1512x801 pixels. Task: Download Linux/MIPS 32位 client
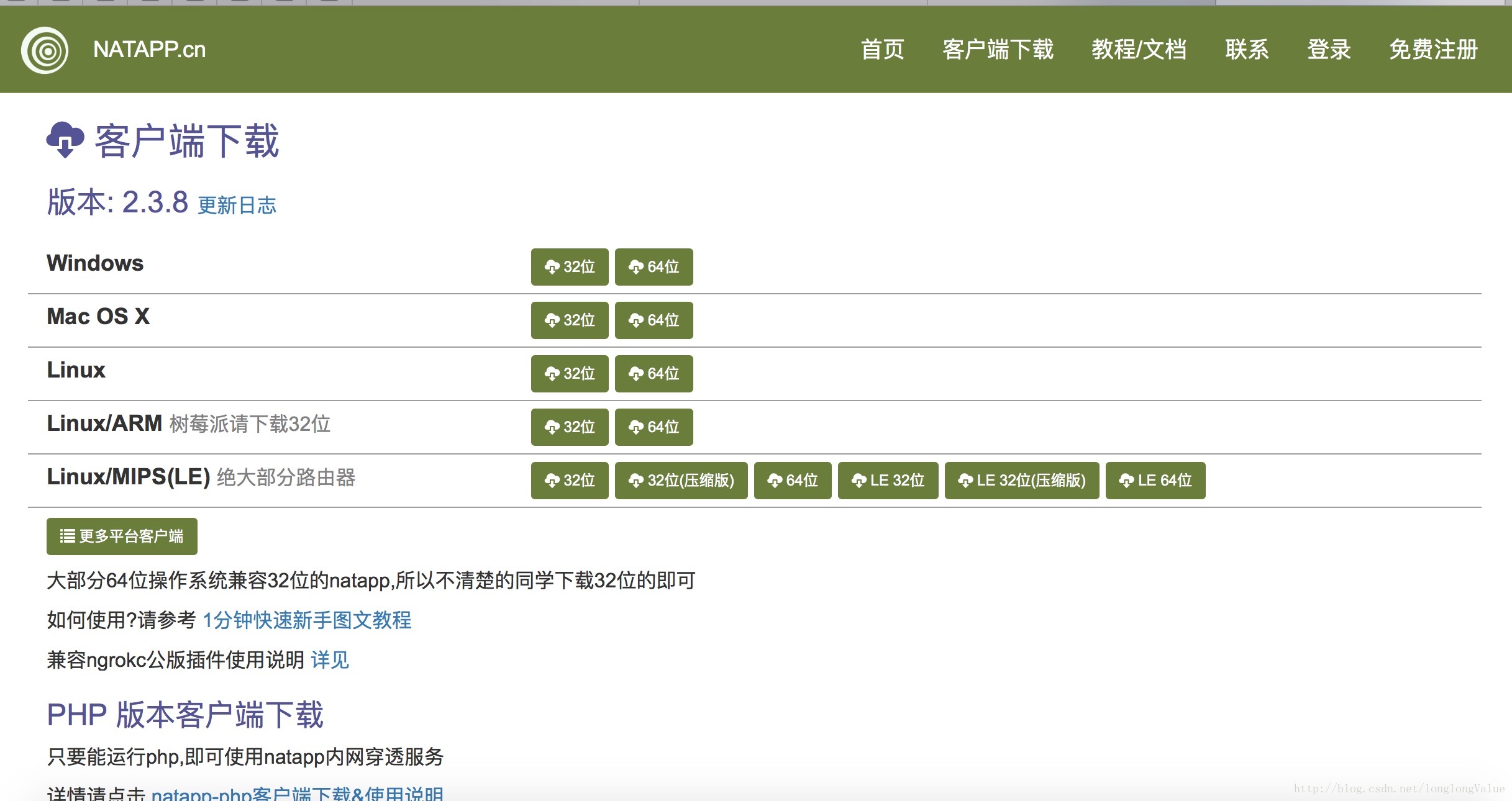[570, 481]
